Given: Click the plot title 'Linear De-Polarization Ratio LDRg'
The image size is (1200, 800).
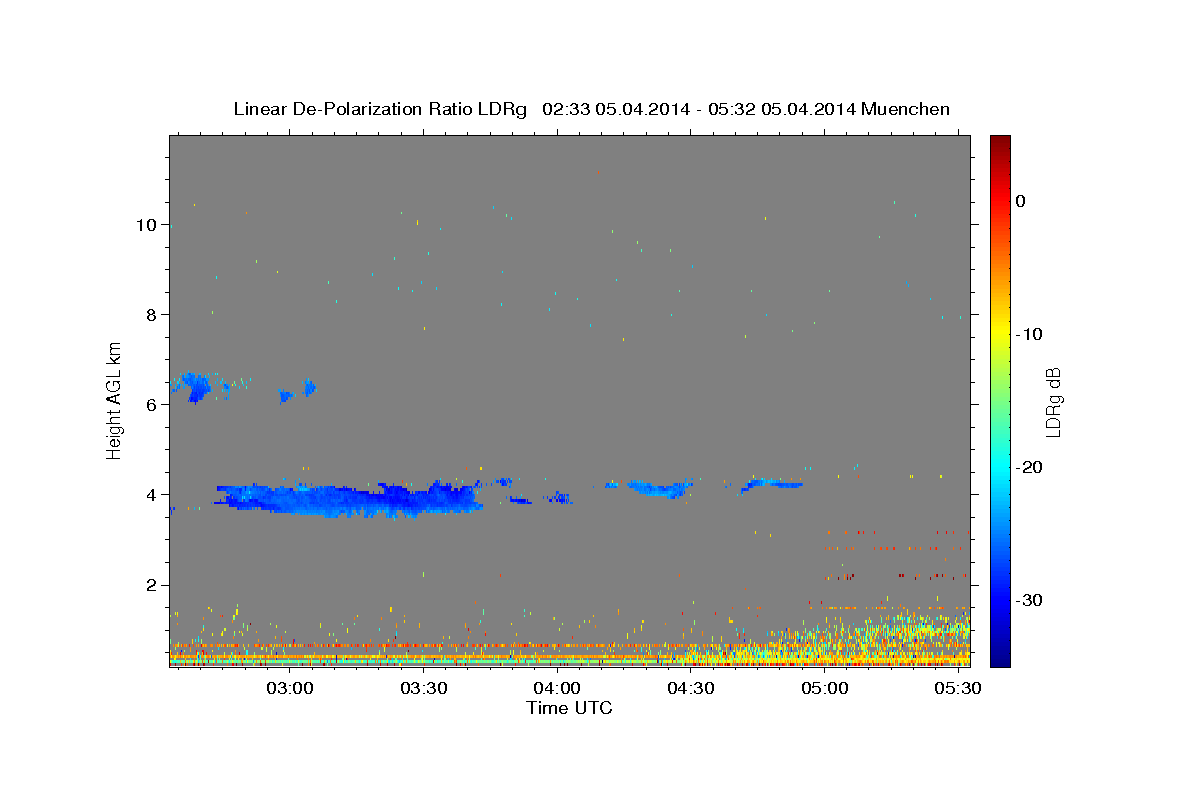Looking at the screenshot, I should [x=380, y=109].
